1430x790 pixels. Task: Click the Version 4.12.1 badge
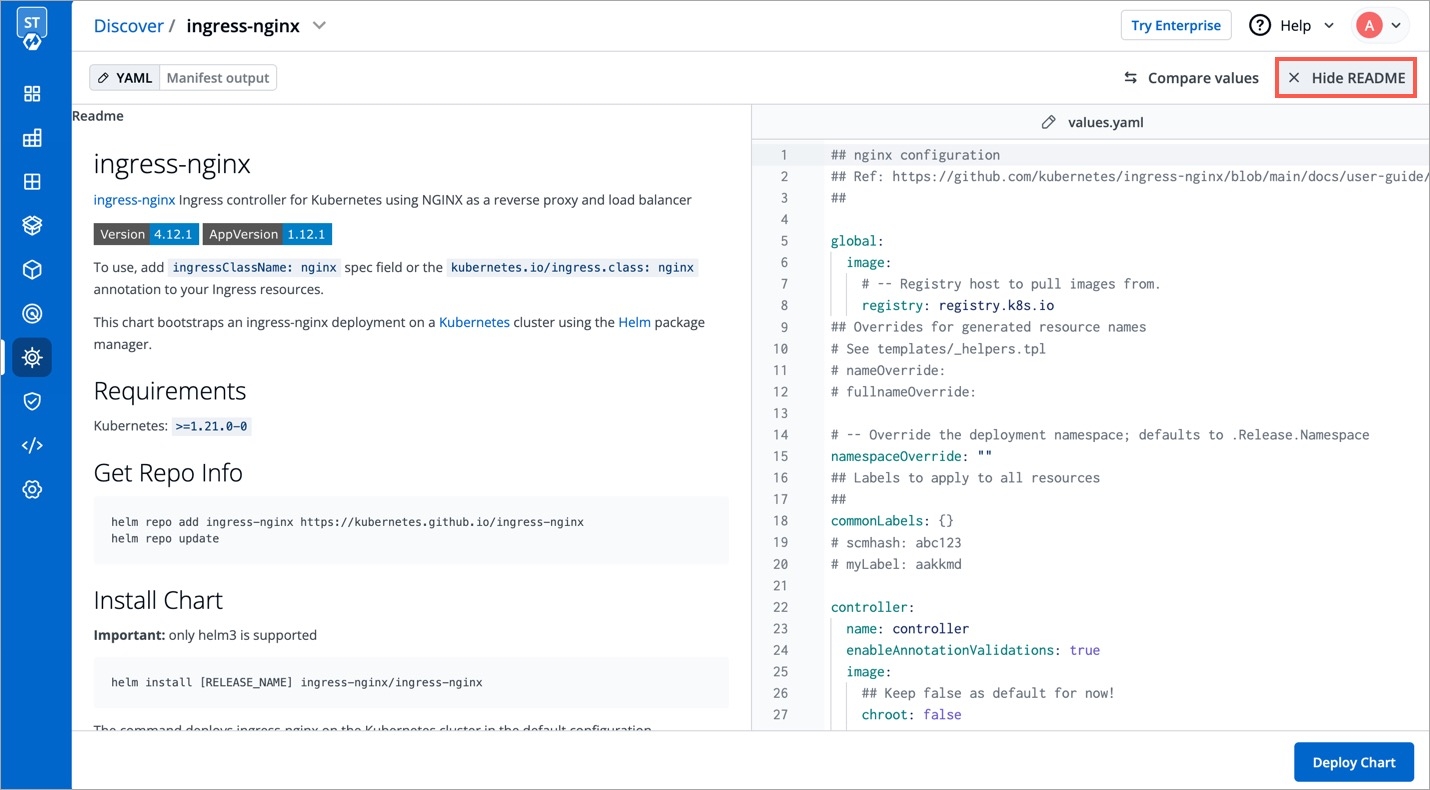tap(146, 234)
